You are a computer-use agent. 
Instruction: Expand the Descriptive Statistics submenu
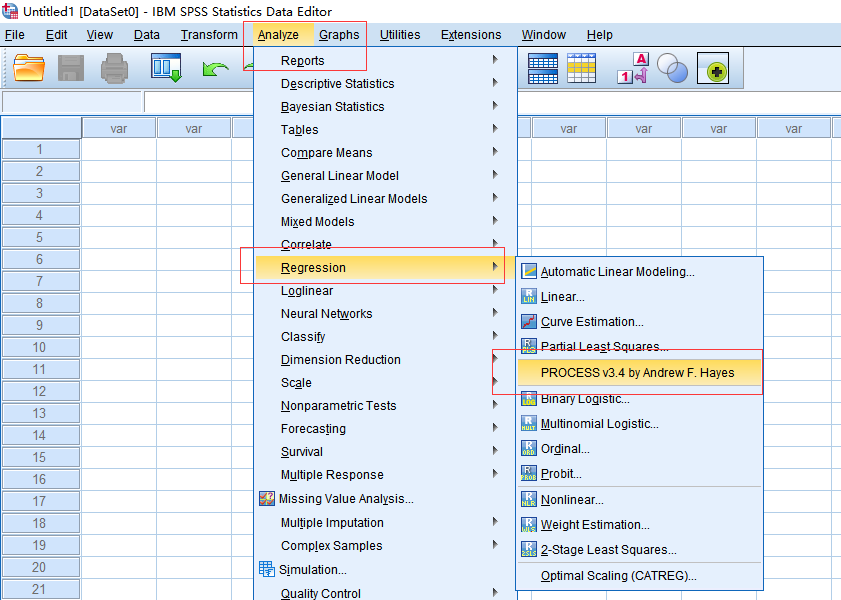pyautogui.click(x=337, y=84)
